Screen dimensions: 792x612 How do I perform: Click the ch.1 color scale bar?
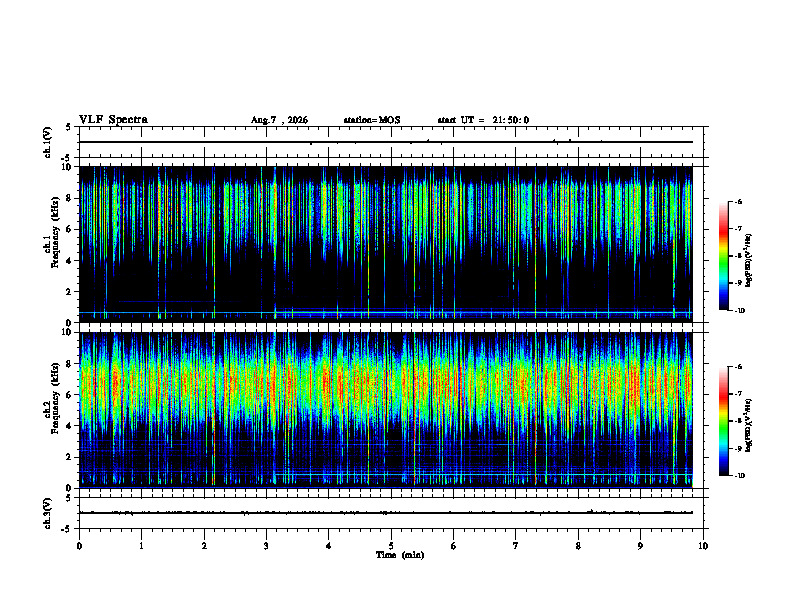tap(723, 256)
